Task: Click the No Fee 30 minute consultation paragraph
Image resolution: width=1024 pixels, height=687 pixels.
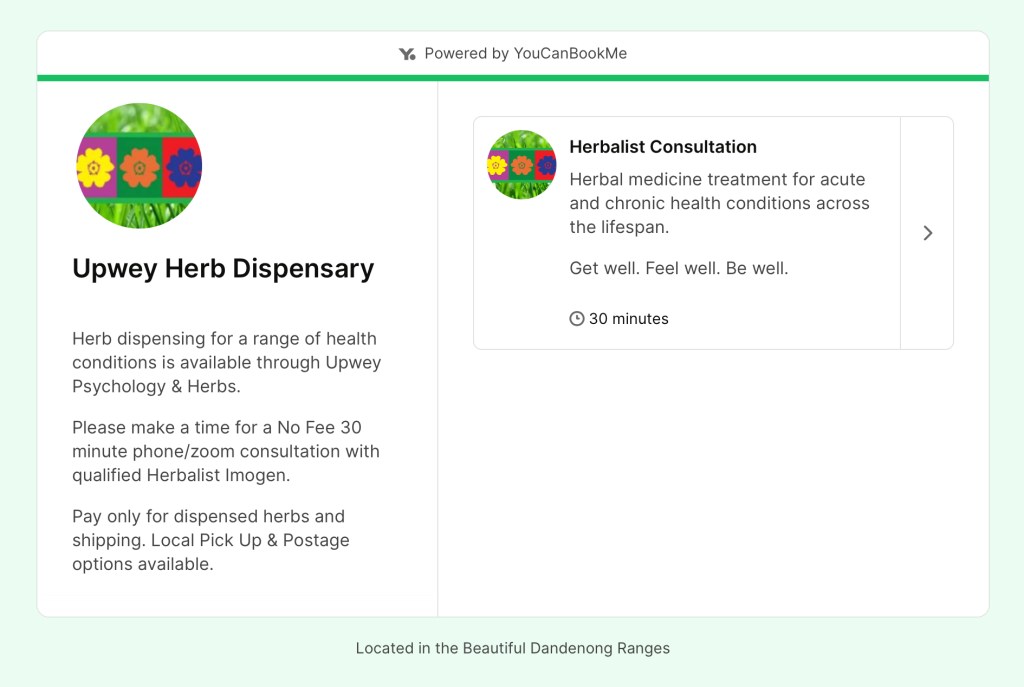Action: (x=226, y=451)
